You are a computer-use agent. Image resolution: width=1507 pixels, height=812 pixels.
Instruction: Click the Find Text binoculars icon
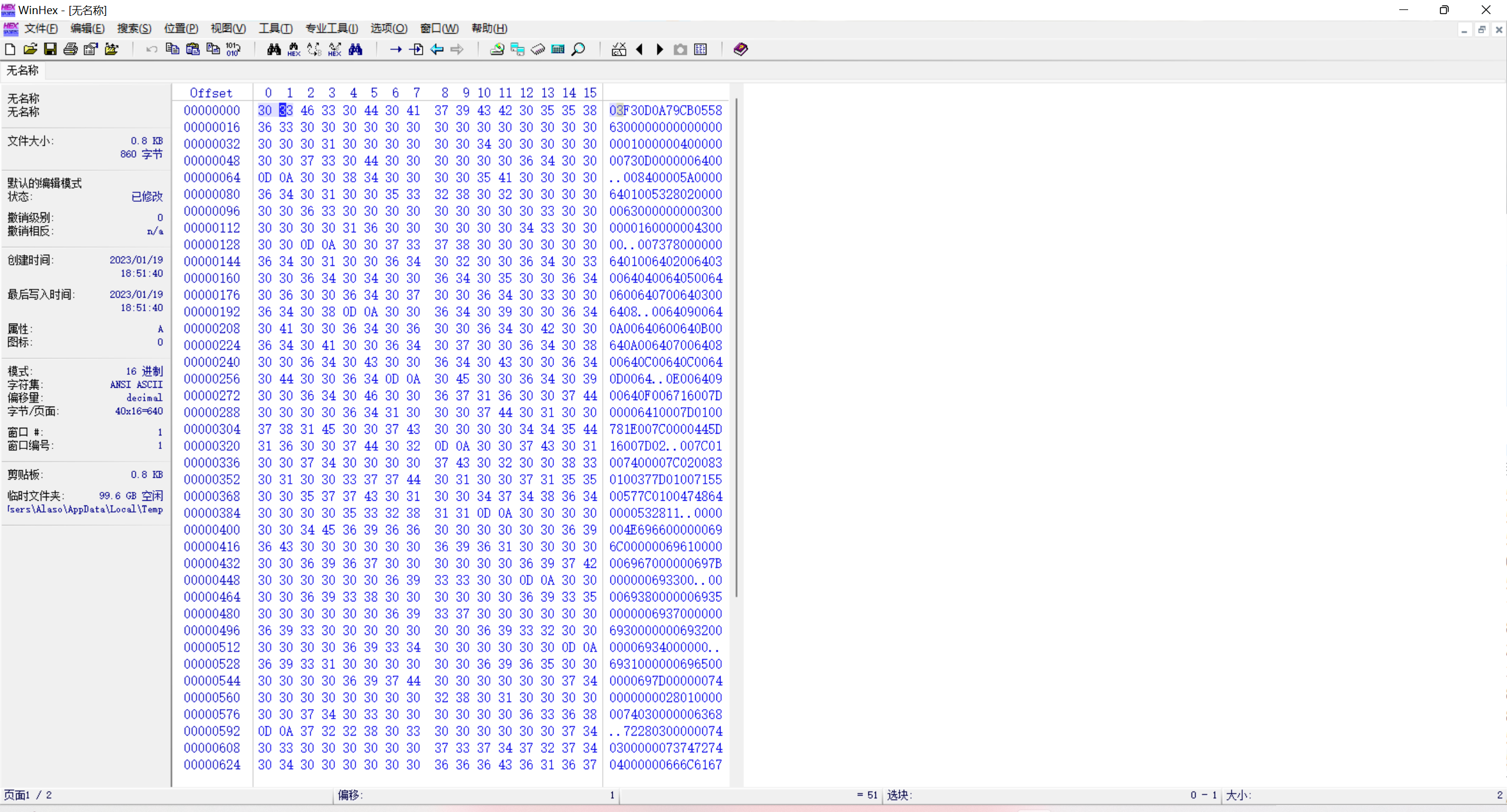coord(273,49)
